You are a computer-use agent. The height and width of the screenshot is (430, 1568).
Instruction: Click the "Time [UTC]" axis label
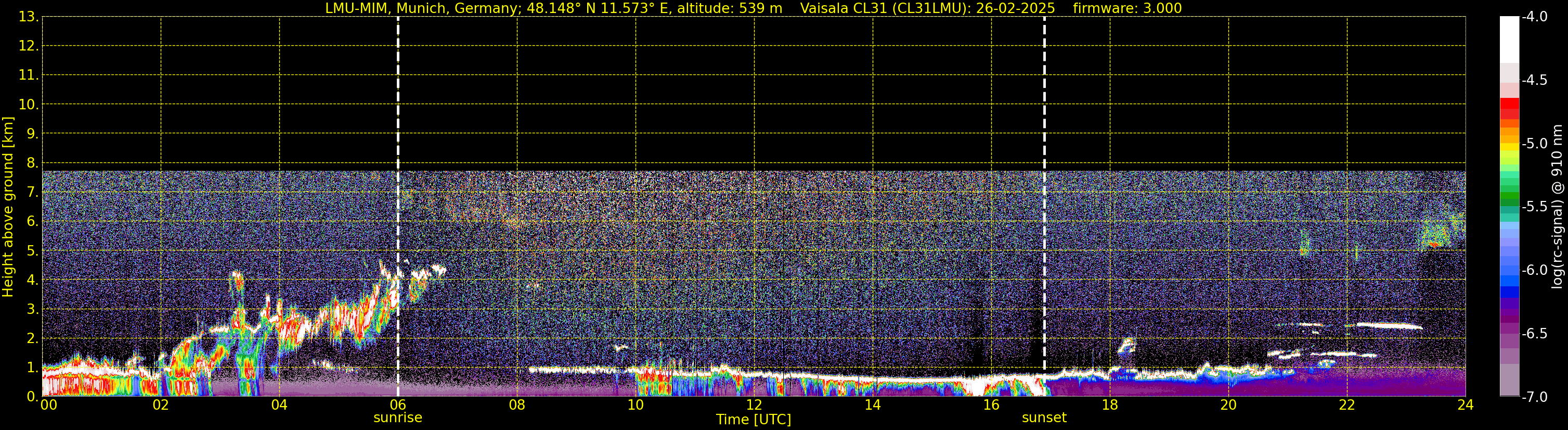pyautogui.click(x=754, y=420)
